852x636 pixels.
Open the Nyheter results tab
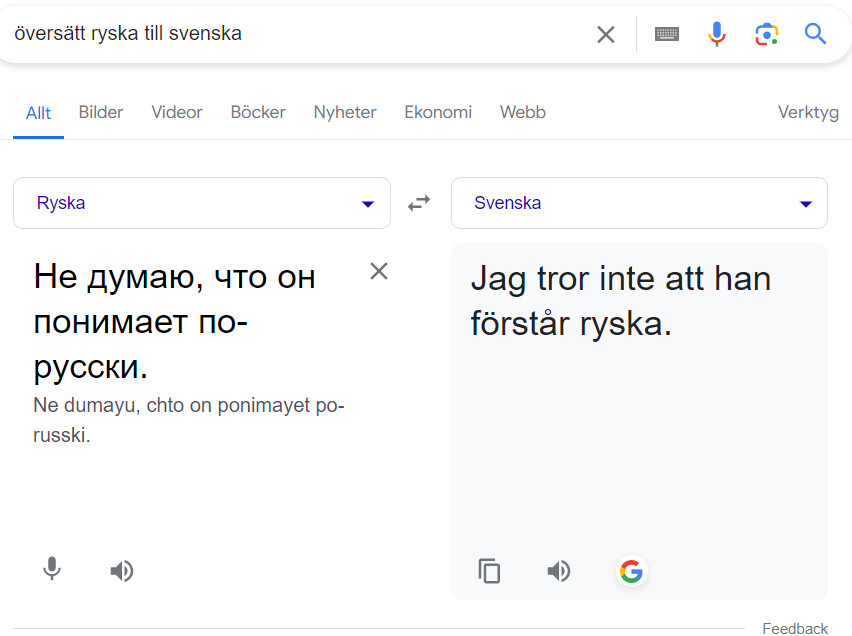point(344,112)
